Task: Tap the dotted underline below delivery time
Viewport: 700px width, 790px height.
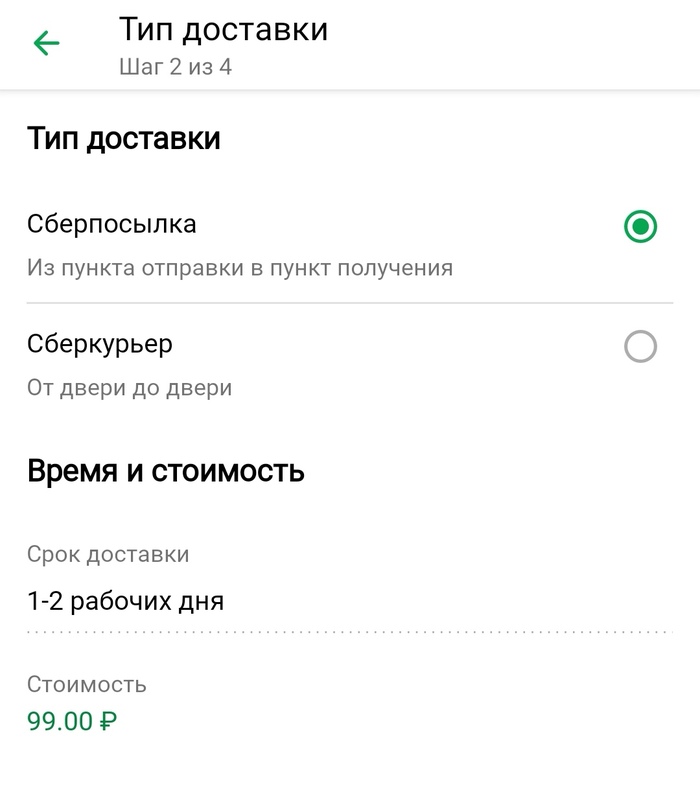Action: point(350,632)
